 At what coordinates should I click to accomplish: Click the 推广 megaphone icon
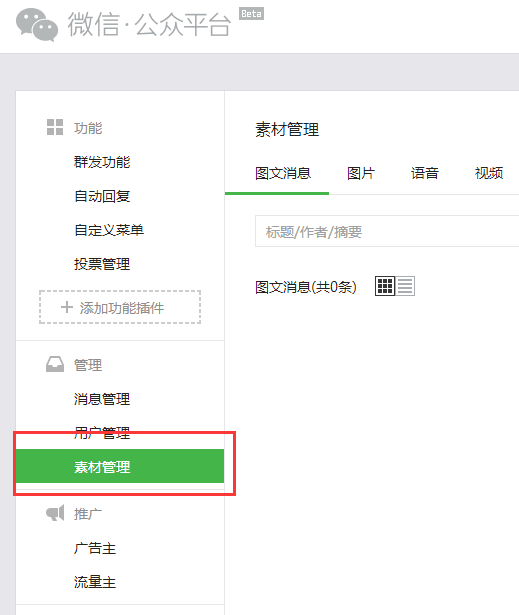coord(55,513)
